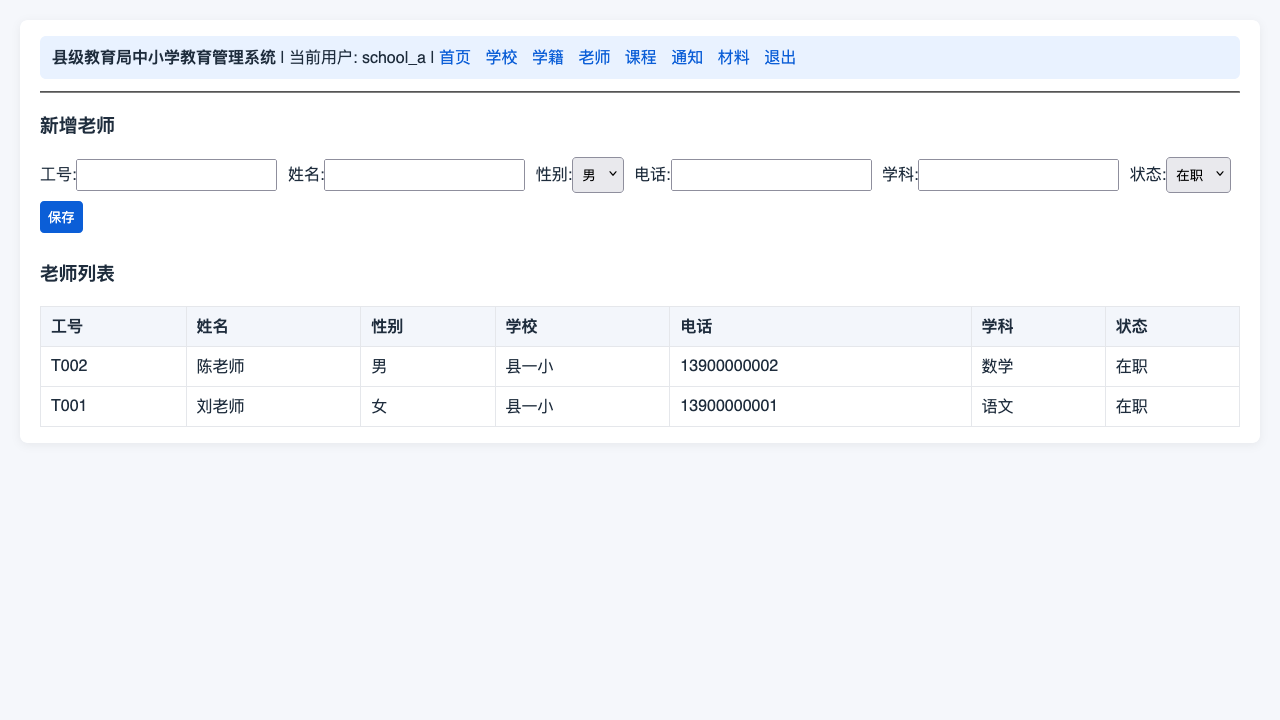Open the 材料 navigation link
The width and height of the screenshot is (1280, 720).
click(x=734, y=57)
